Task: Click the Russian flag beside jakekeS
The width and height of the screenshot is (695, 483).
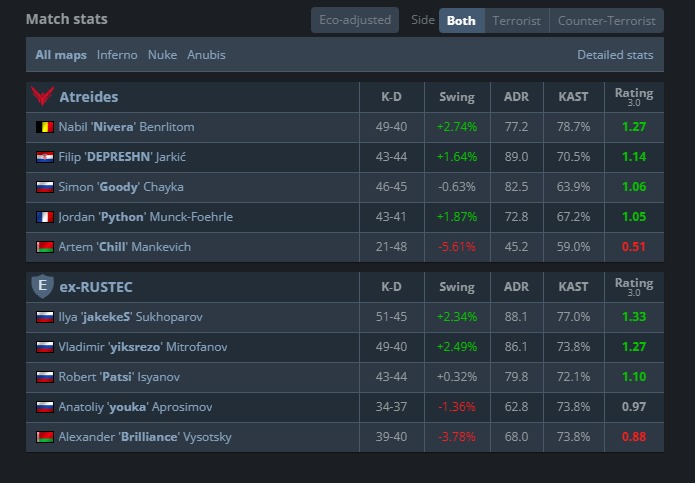Action: [45, 317]
